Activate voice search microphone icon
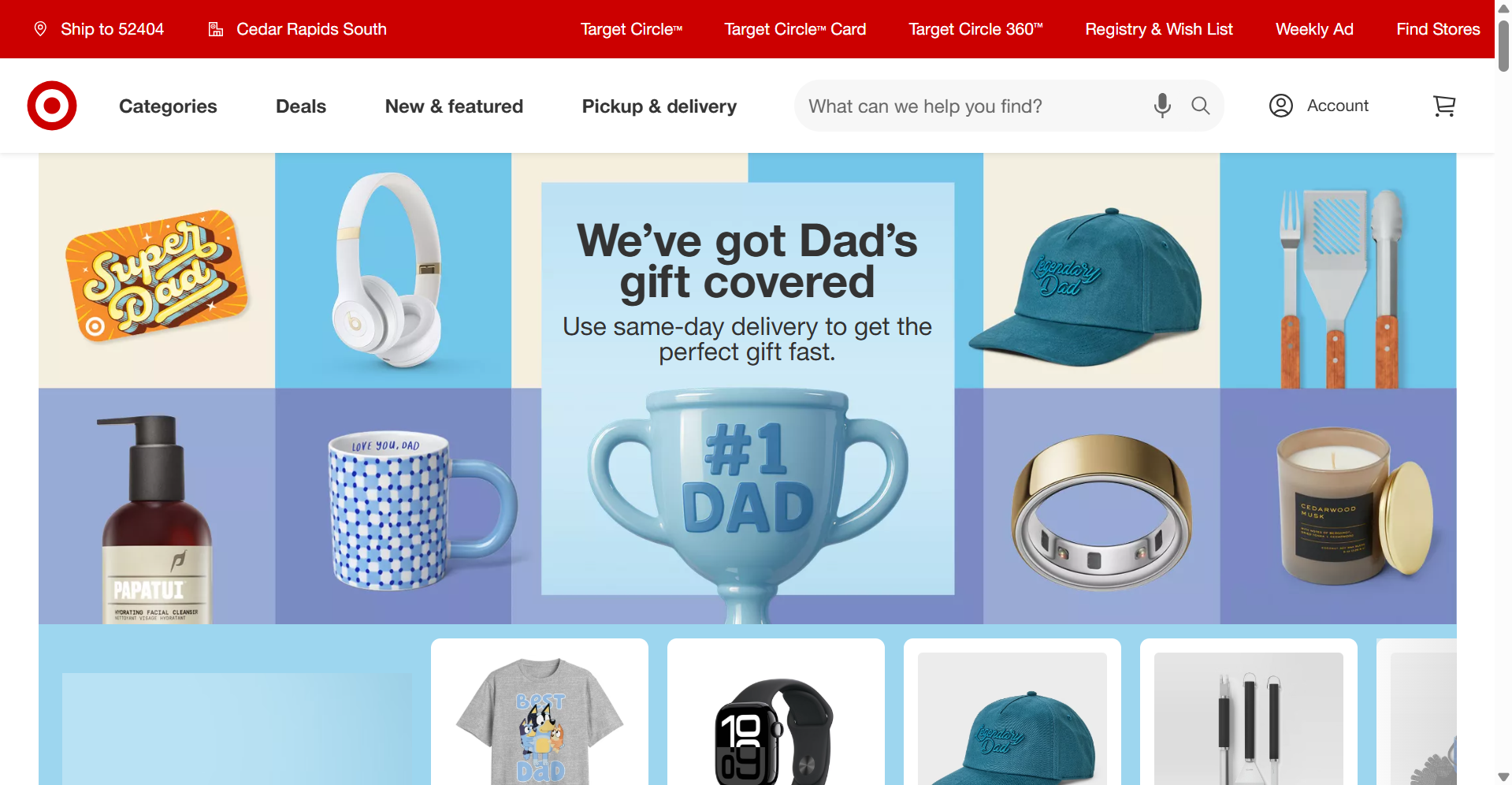This screenshot has height=785, width=1512. (x=1162, y=106)
